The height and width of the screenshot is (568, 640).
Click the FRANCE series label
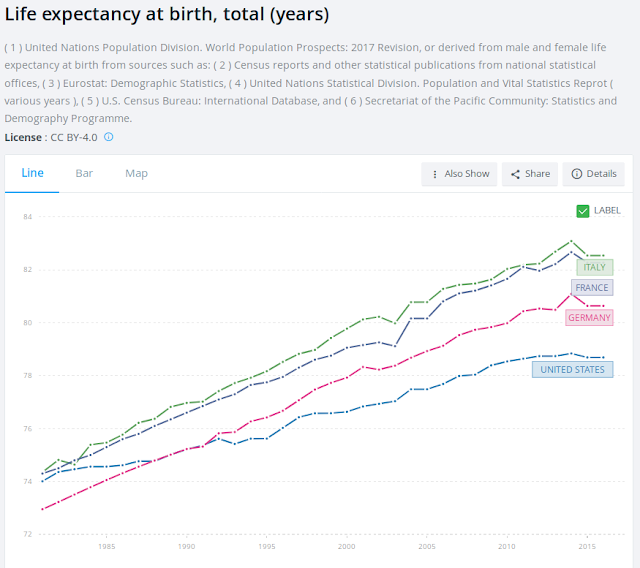point(592,288)
